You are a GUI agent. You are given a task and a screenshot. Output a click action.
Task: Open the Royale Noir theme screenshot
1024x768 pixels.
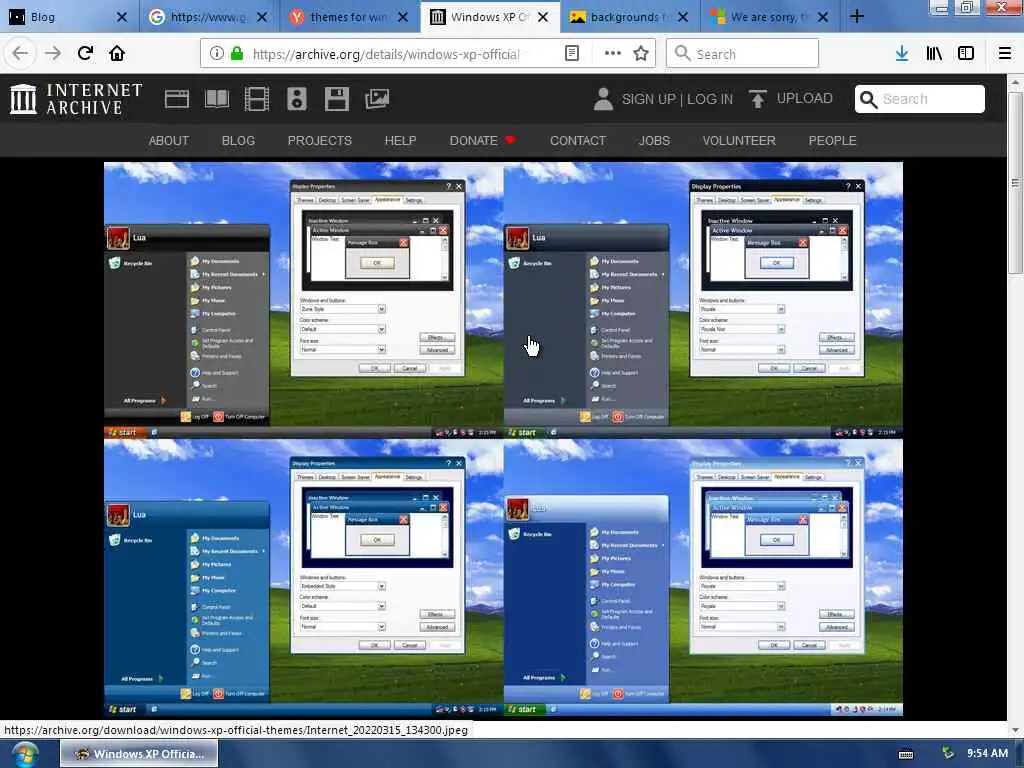point(703,300)
